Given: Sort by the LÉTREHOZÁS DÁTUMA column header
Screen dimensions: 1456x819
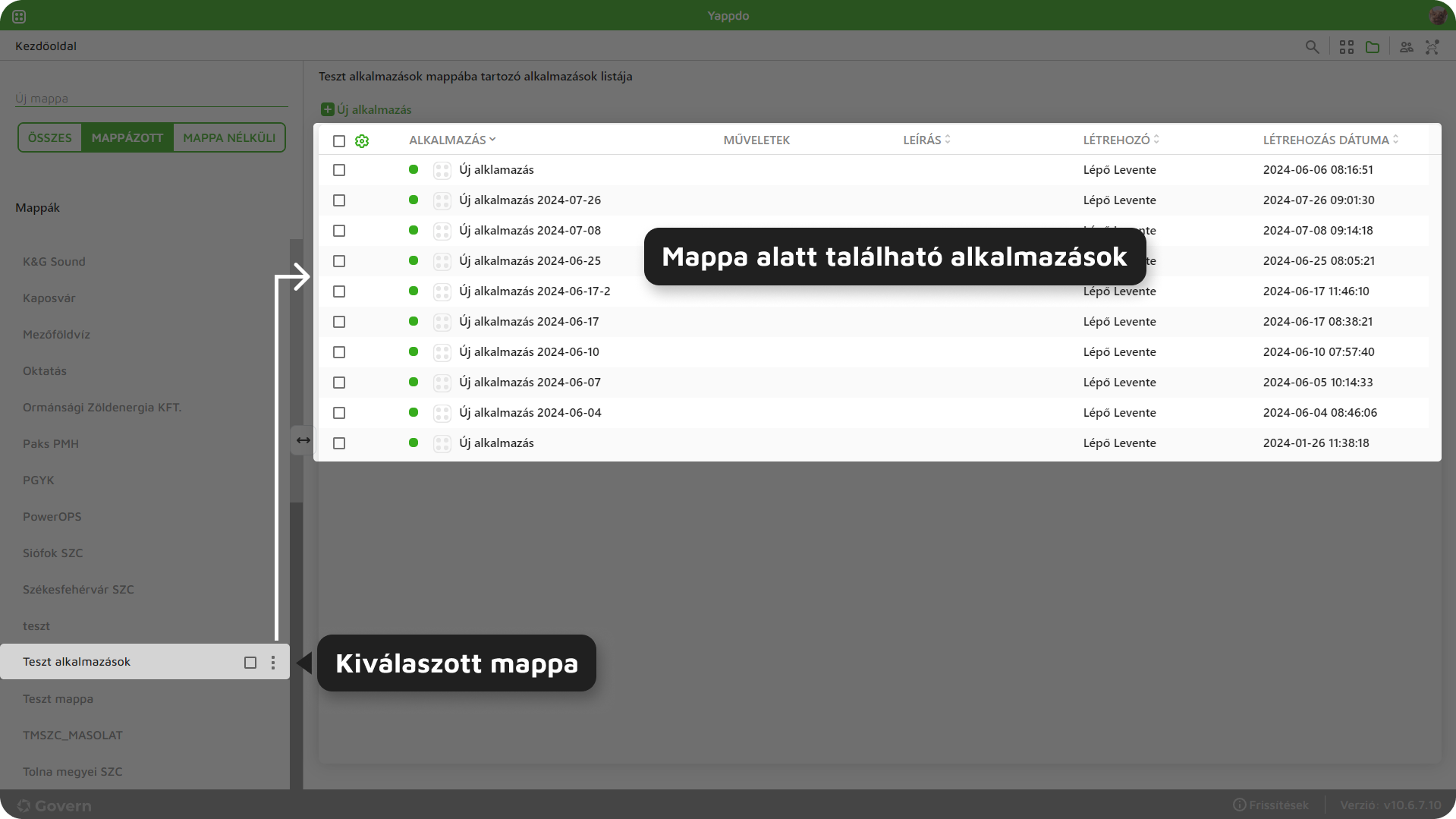Looking at the screenshot, I should click(1330, 140).
